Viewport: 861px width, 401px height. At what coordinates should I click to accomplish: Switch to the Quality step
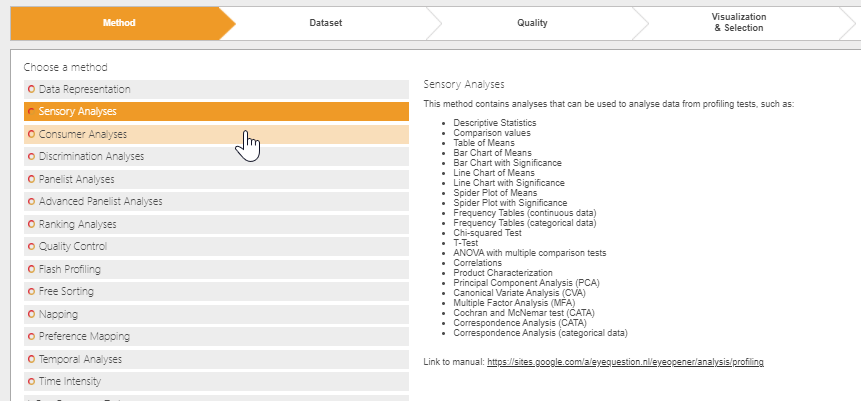(531, 22)
